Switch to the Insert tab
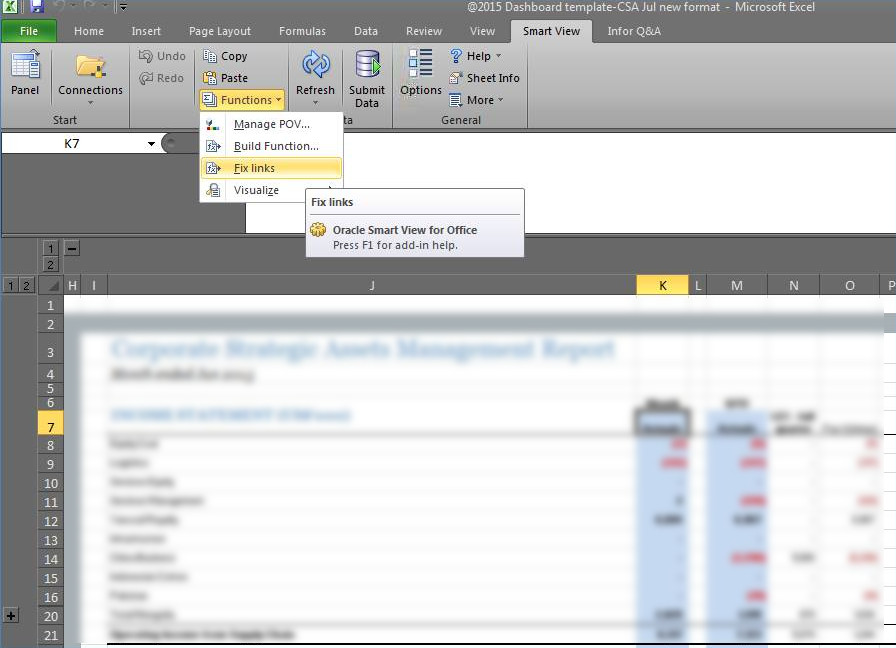Viewport: 896px width, 648px height. point(146,31)
